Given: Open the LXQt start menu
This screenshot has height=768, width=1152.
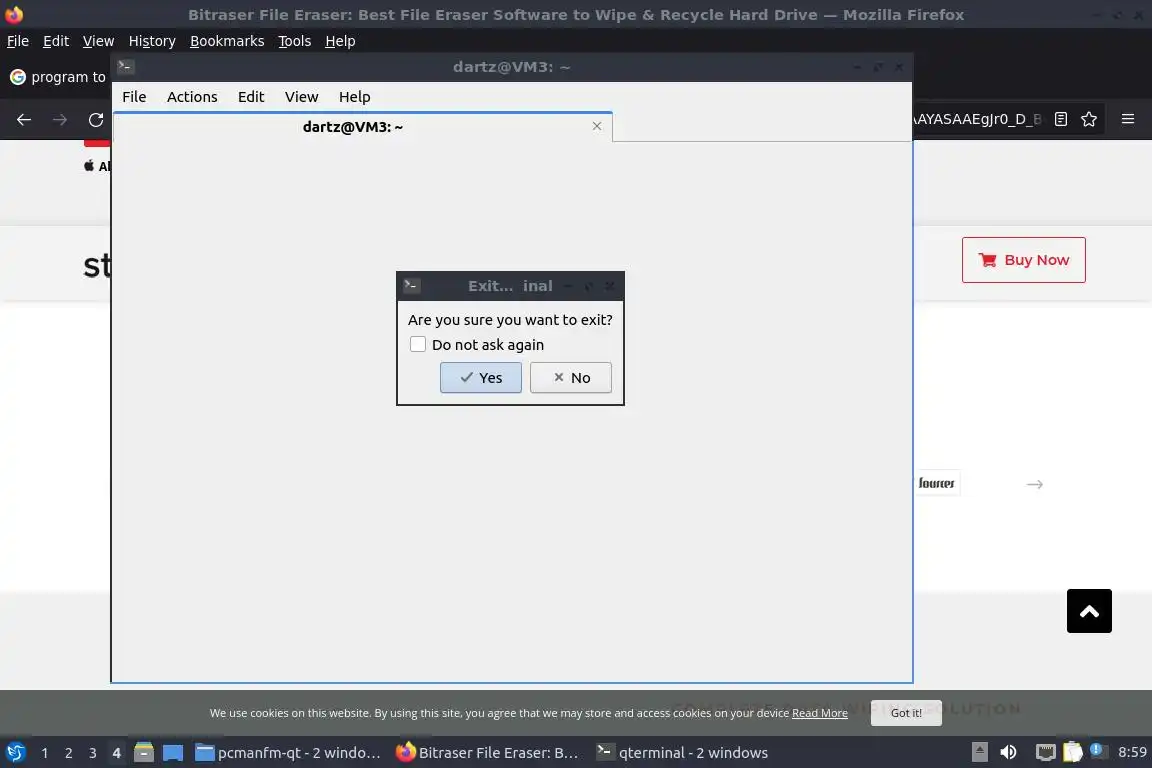Looking at the screenshot, I should 15,753.
